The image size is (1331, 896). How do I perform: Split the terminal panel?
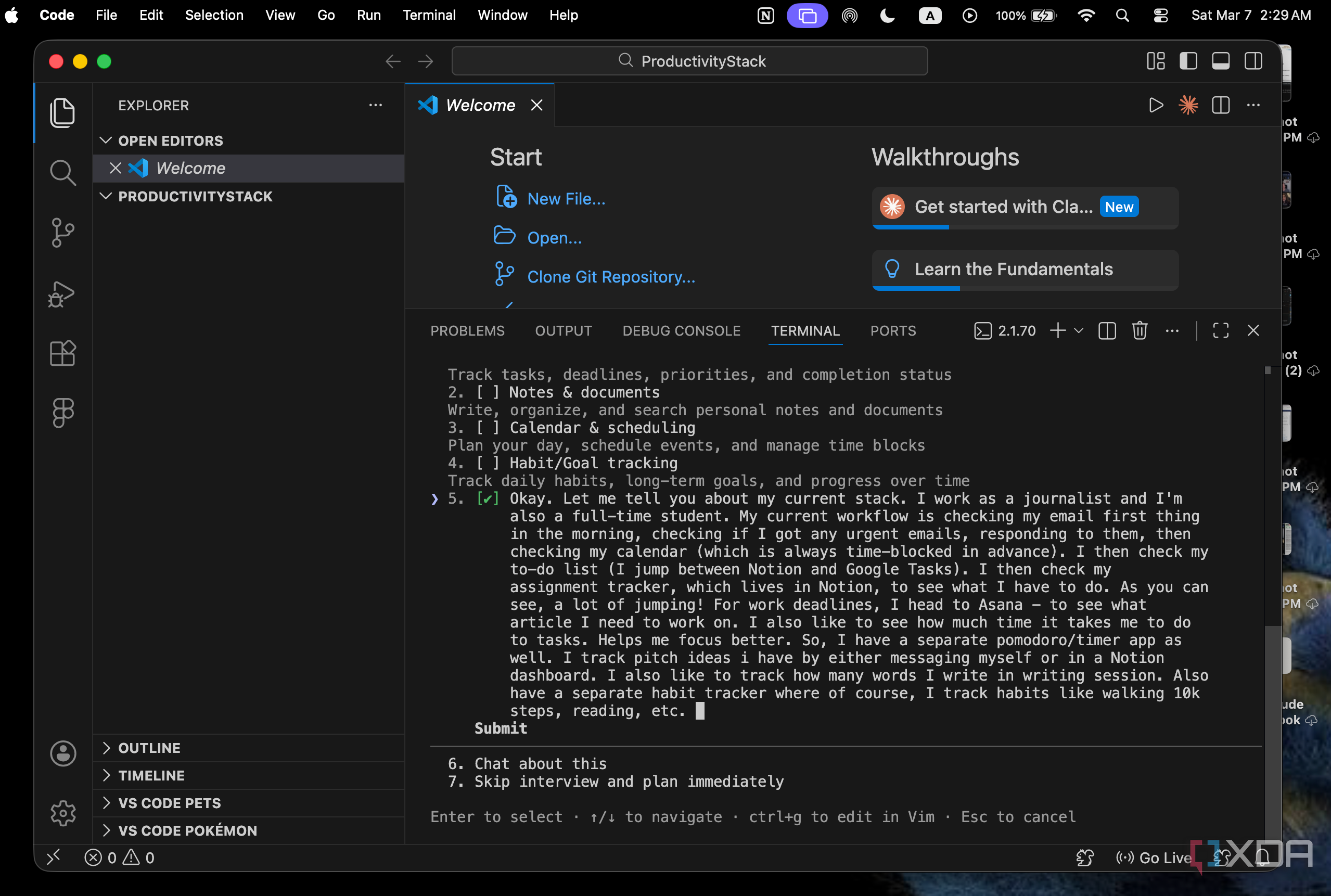pyautogui.click(x=1107, y=330)
